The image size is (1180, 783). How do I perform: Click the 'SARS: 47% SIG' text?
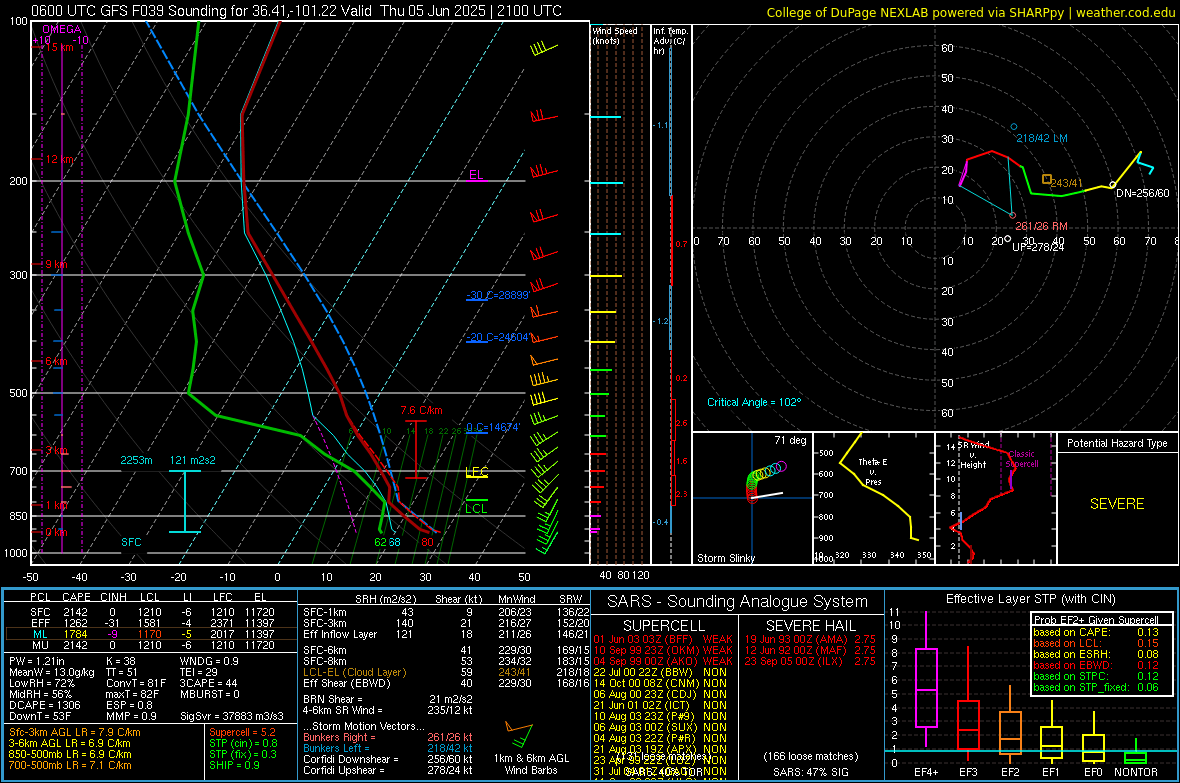(x=810, y=772)
